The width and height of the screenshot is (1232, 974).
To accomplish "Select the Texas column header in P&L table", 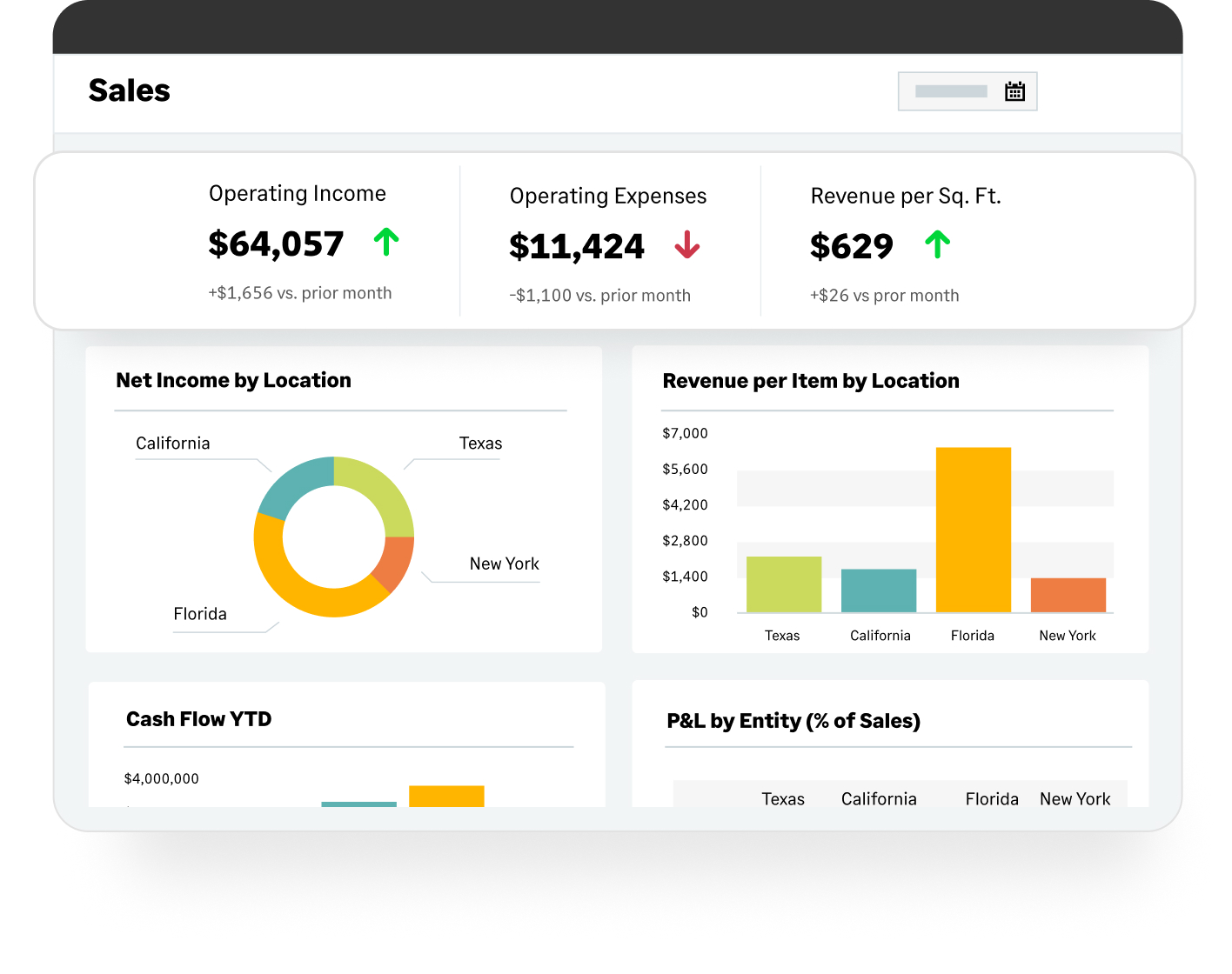I will coord(783,798).
